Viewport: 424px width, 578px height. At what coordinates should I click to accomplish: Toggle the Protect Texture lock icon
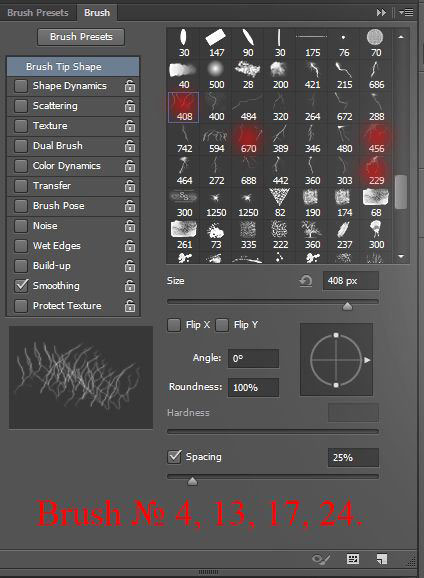pyautogui.click(x=130, y=306)
